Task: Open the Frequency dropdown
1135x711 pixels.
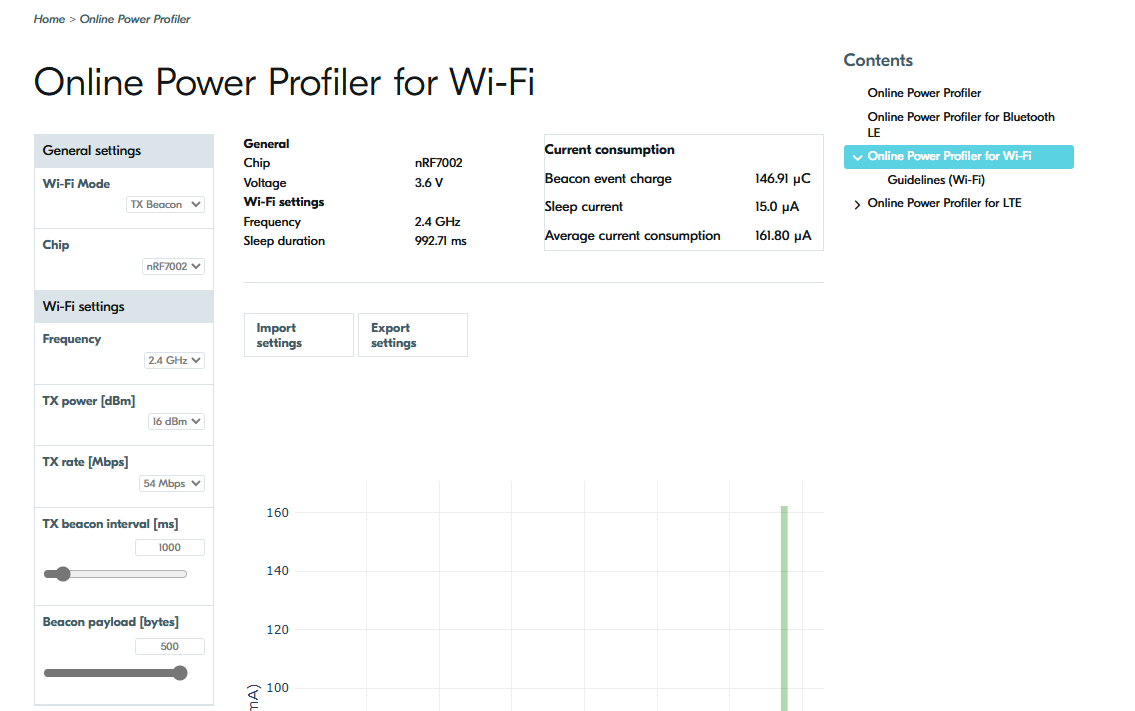Action: click(174, 360)
